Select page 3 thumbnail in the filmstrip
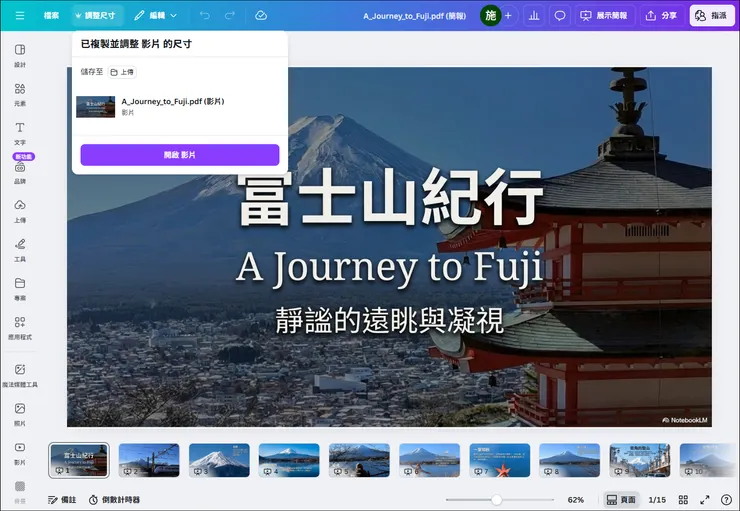 (x=219, y=460)
